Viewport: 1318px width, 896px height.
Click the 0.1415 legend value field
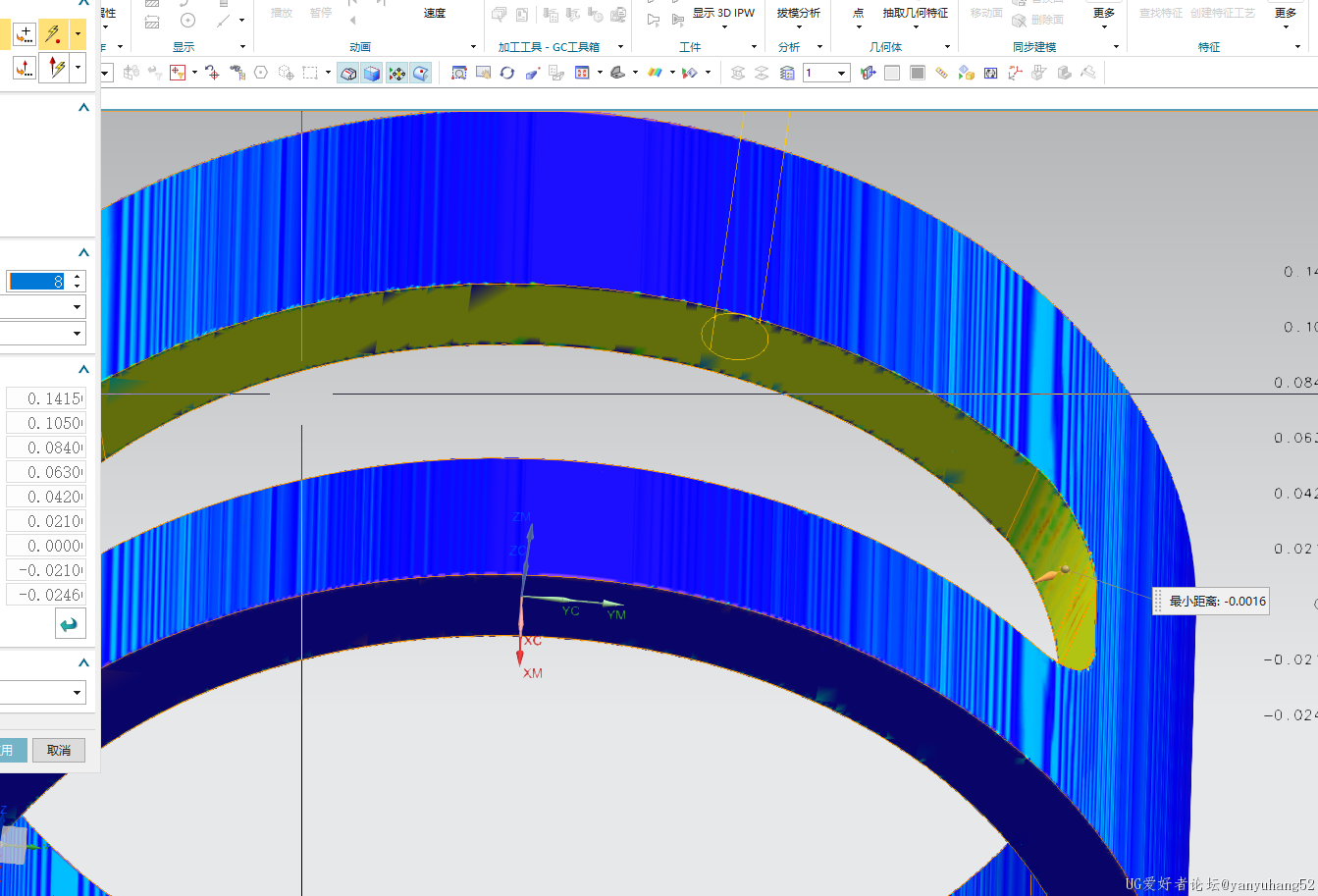[45, 398]
